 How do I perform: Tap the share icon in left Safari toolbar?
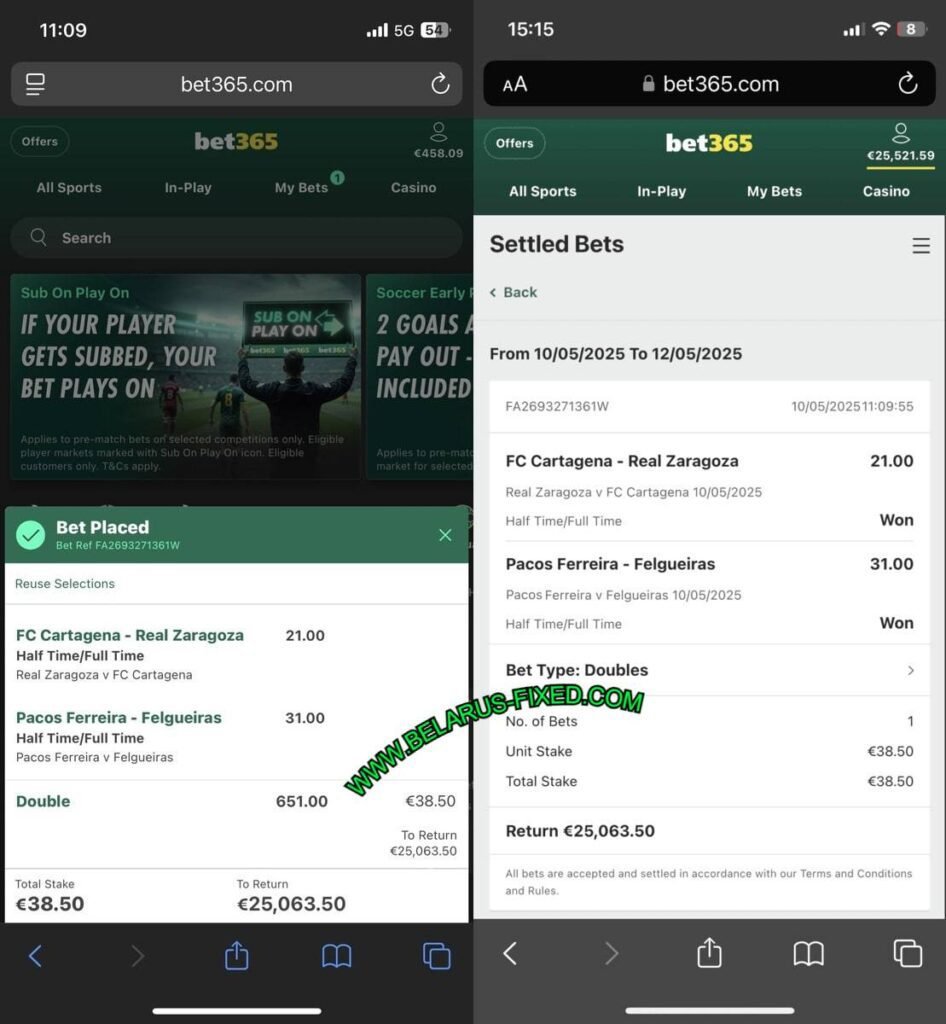click(x=236, y=955)
